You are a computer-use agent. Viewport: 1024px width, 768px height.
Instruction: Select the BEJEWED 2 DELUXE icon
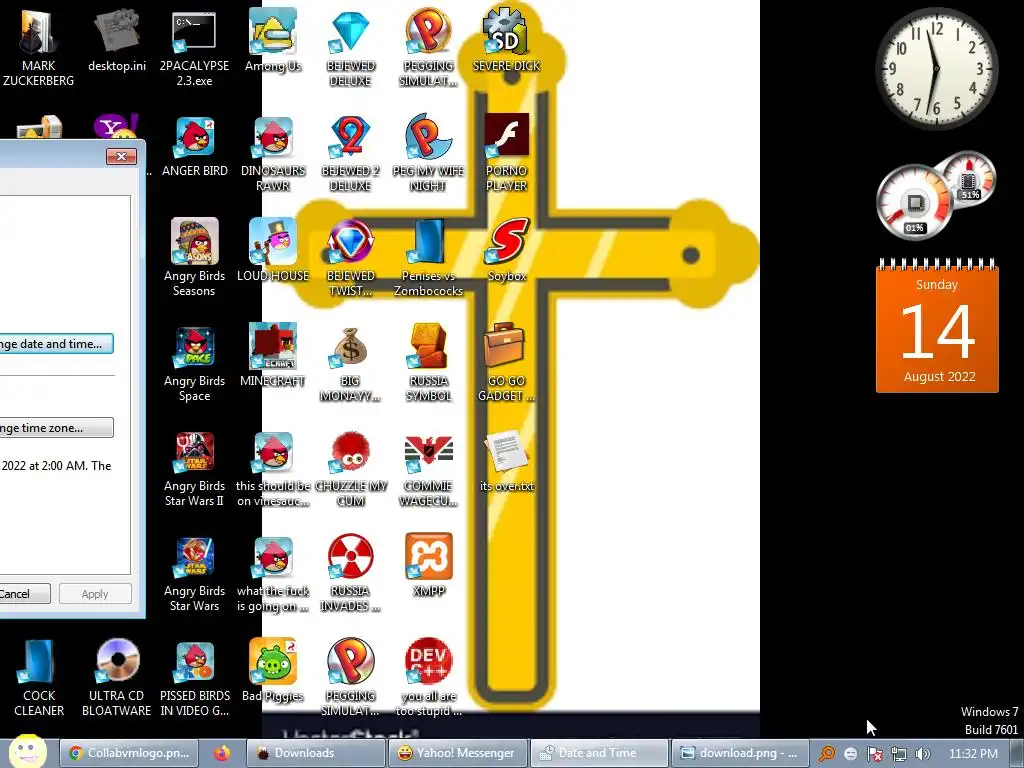click(x=350, y=153)
